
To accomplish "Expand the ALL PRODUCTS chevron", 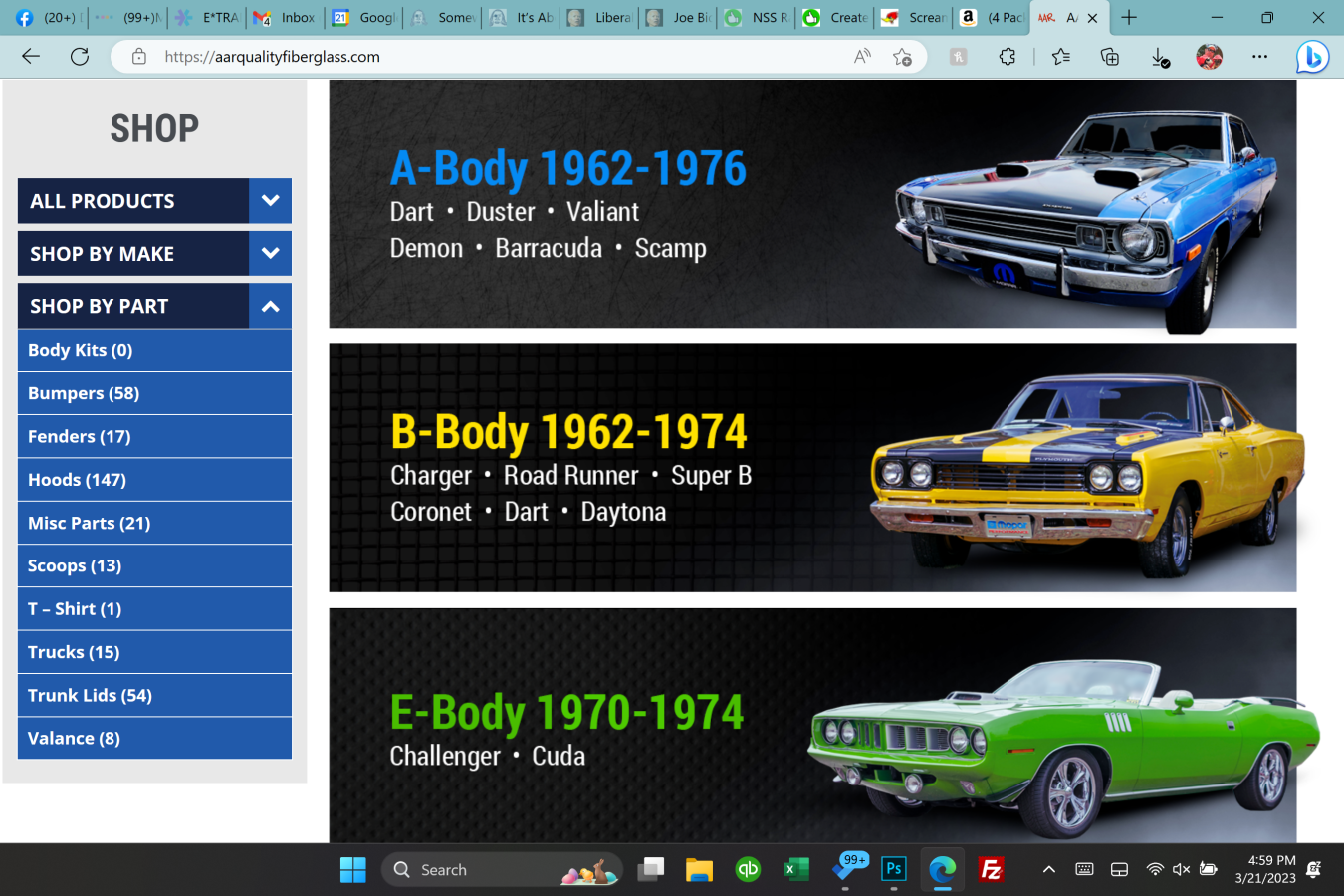I will [x=270, y=201].
